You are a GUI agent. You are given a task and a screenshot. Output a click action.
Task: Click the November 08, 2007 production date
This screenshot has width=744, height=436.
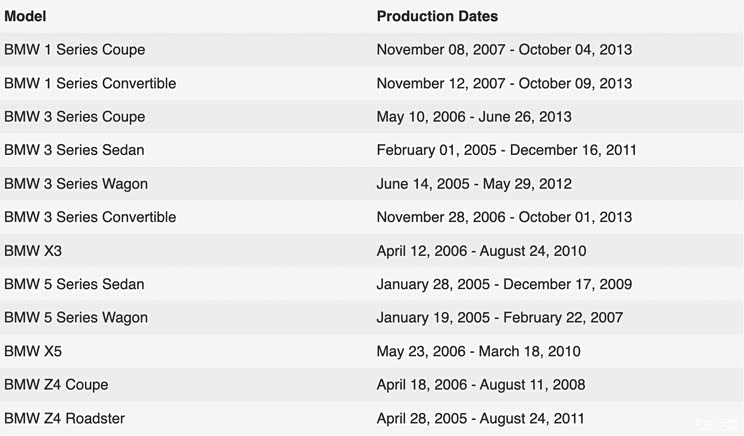(x=504, y=50)
